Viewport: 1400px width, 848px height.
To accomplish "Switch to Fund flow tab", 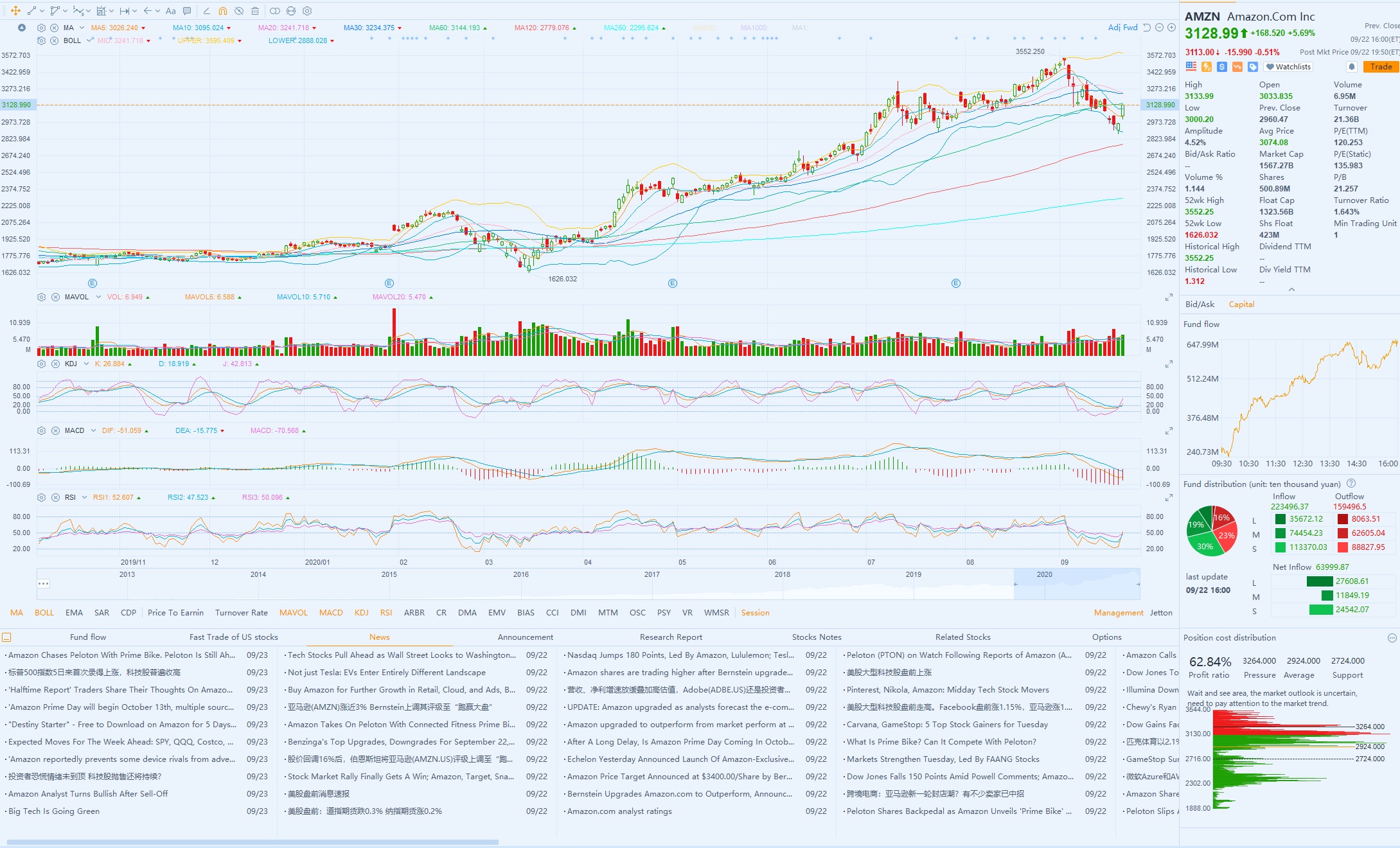I will pos(88,637).
